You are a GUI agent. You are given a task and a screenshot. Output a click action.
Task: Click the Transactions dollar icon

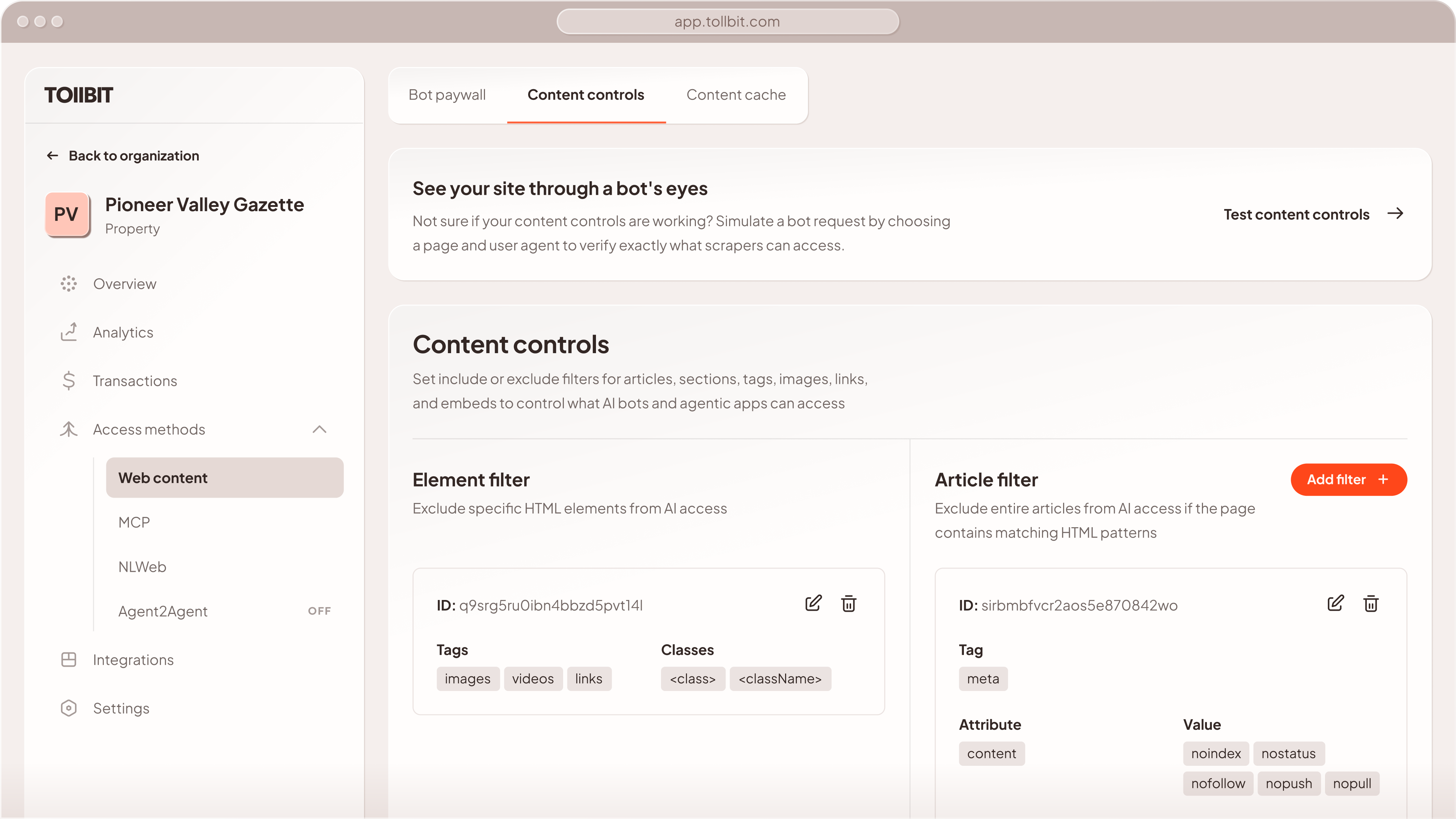[69, 381]
